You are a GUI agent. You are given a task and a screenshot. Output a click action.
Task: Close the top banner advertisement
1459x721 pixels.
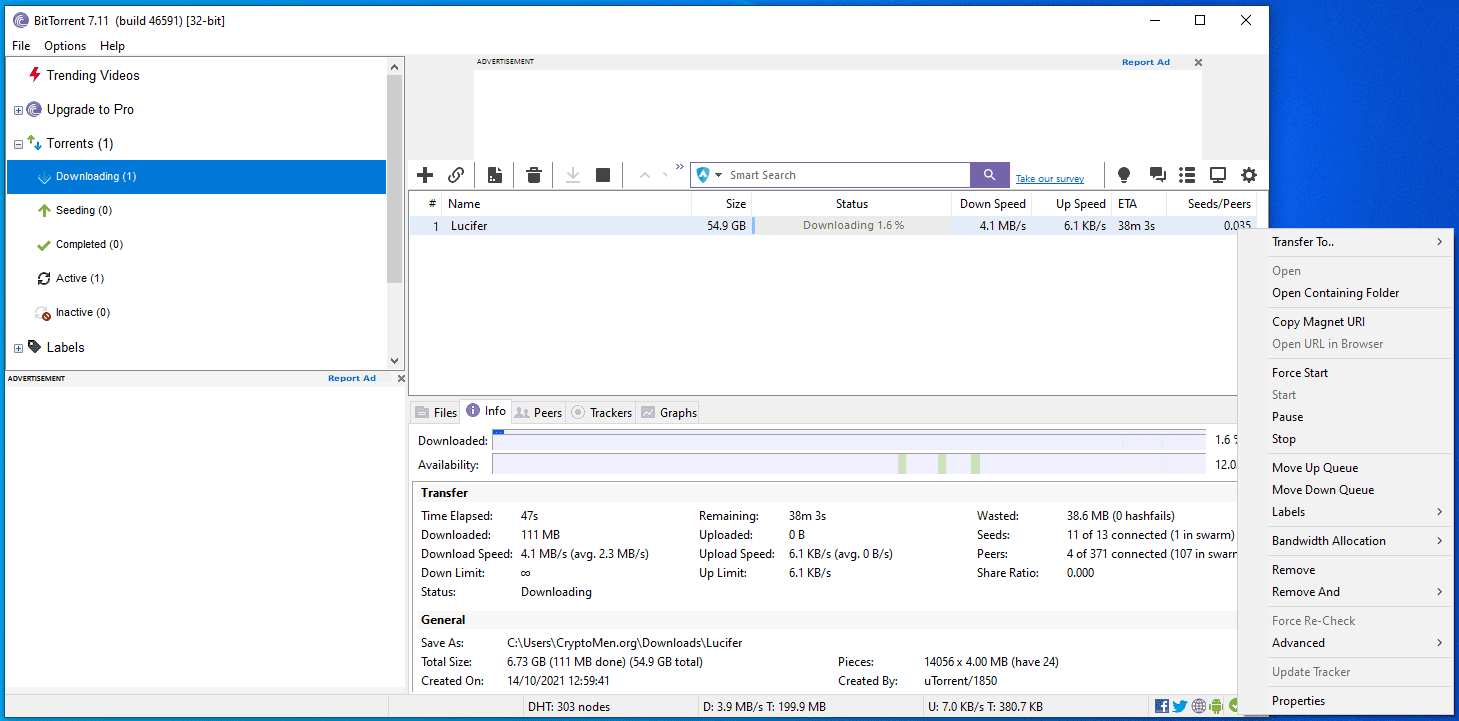point(1199,62)
